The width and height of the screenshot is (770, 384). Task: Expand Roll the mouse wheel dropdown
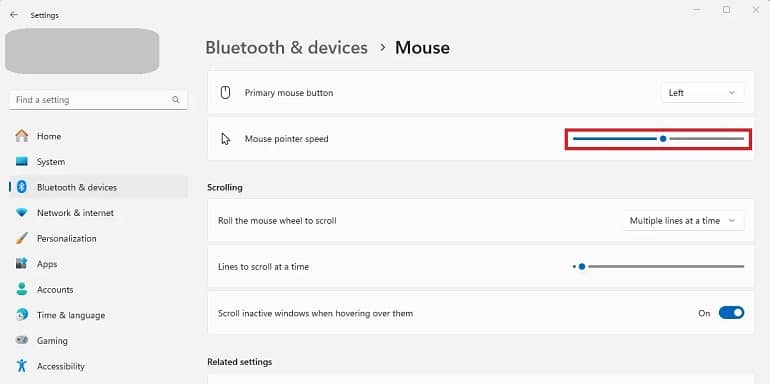tap(683, 220)
